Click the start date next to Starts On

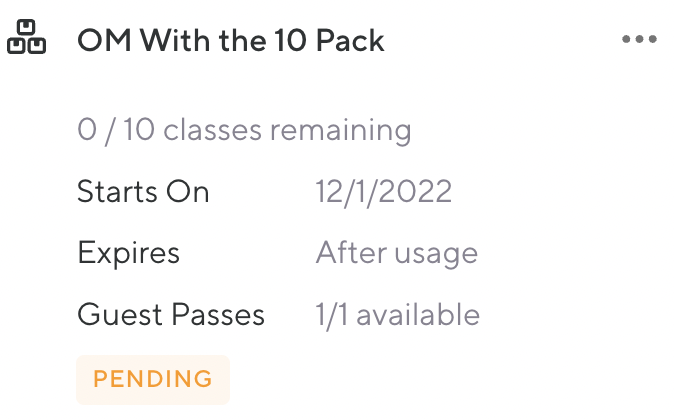(x=384, y=192)
